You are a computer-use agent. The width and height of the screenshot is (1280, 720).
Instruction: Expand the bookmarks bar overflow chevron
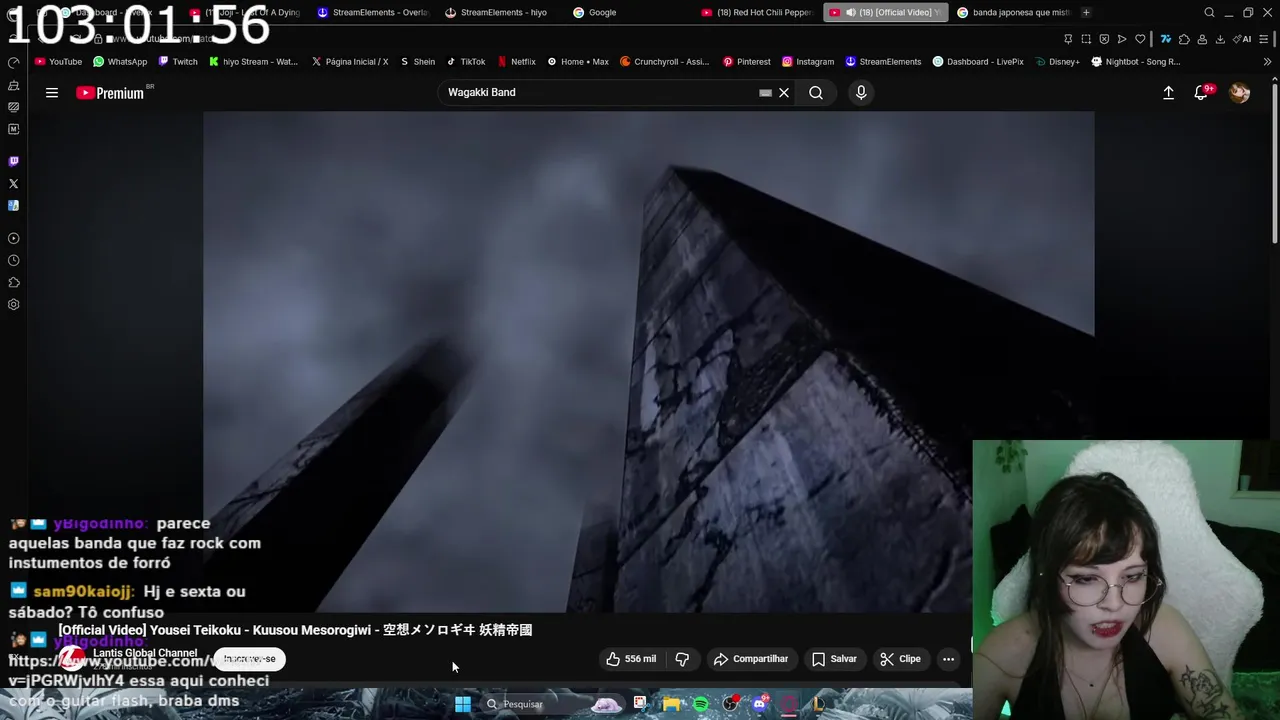coord(1267,62)
